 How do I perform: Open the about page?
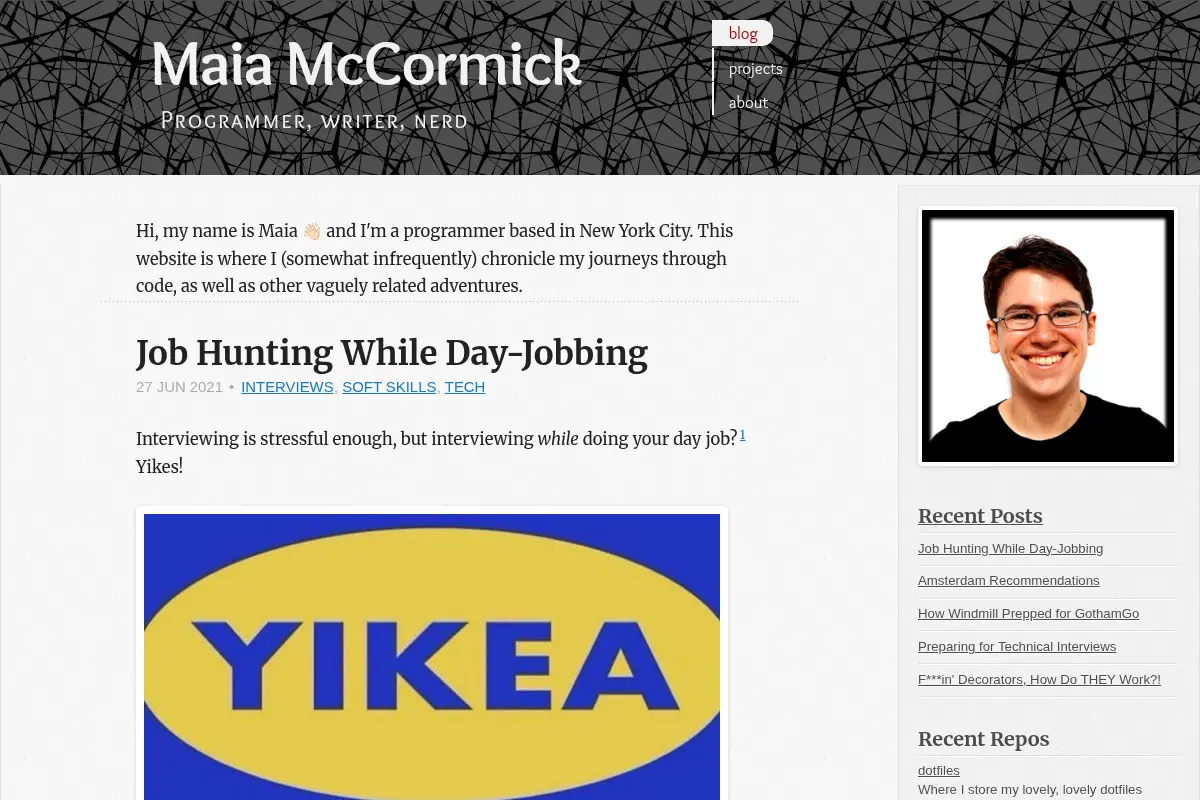pos(748,102)
